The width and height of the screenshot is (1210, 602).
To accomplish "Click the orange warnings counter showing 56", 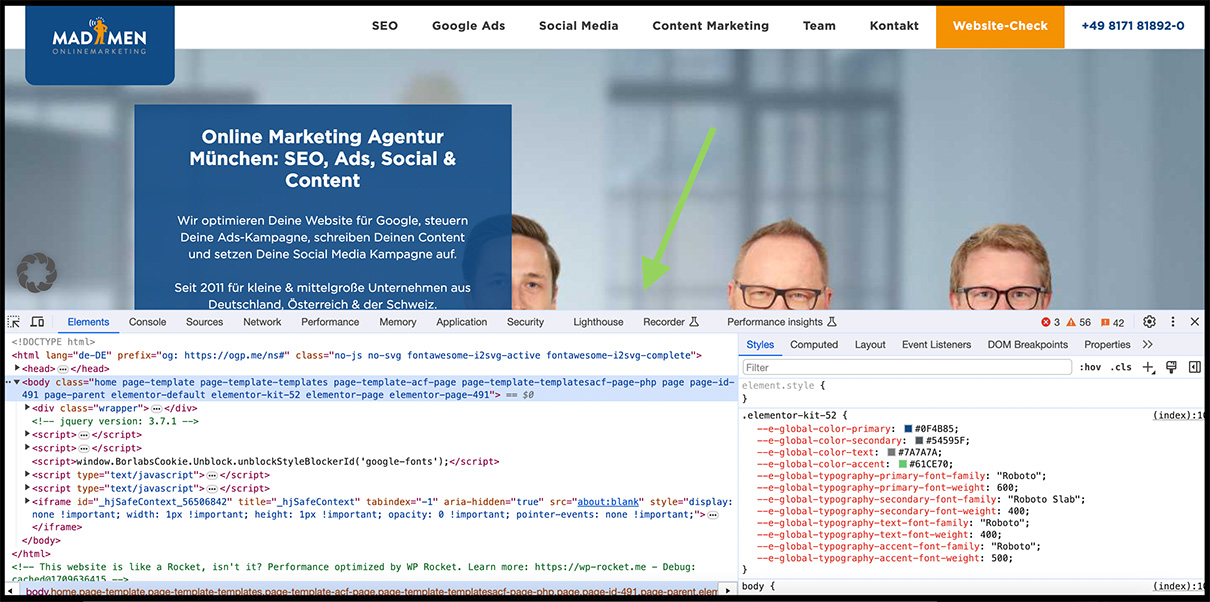I will 1079,322.
